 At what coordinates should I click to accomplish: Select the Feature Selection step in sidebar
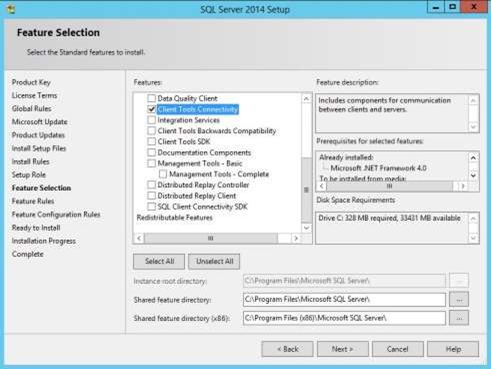(41, 188)
